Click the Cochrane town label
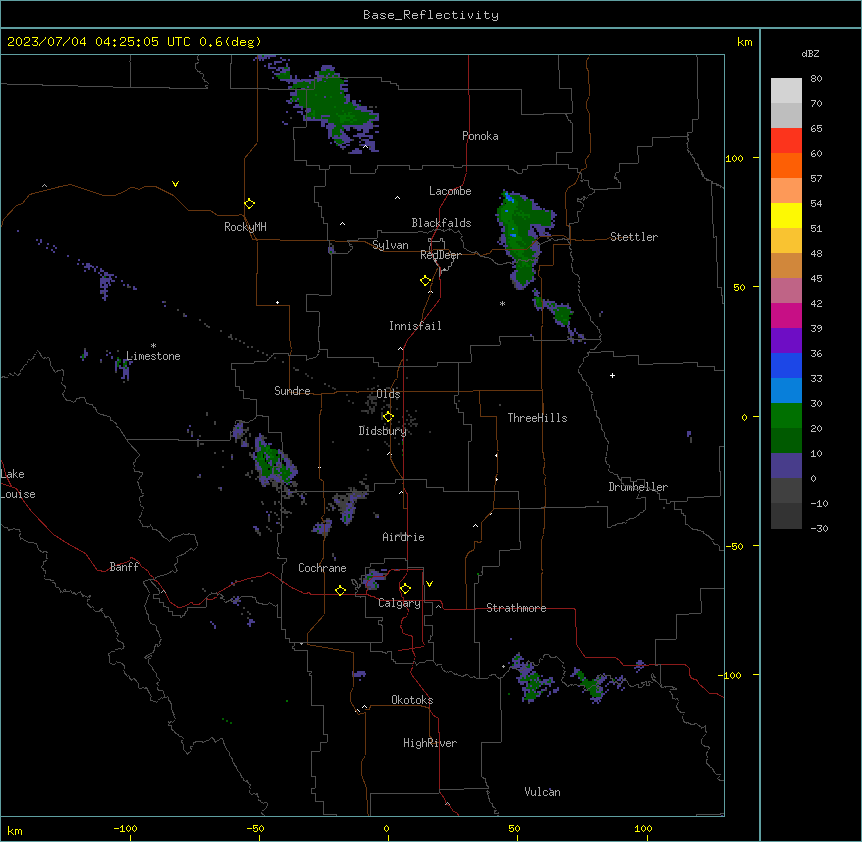The image size is (862, 842). pos(322,568)
